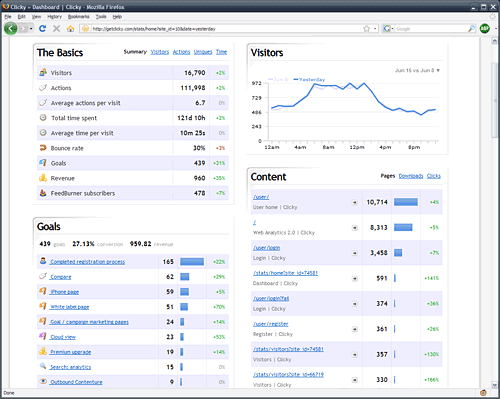Screen dimensions: 500x399
Task: Switch The Basics to Actions tab
Action: click(181, 52)
